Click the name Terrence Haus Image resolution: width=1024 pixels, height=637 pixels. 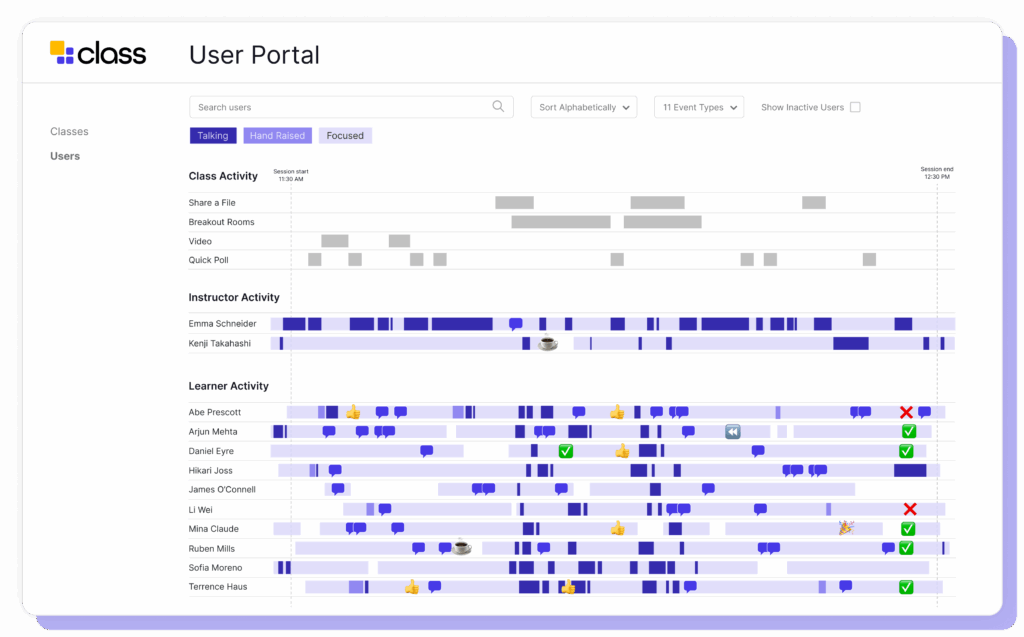click(221, 587)
